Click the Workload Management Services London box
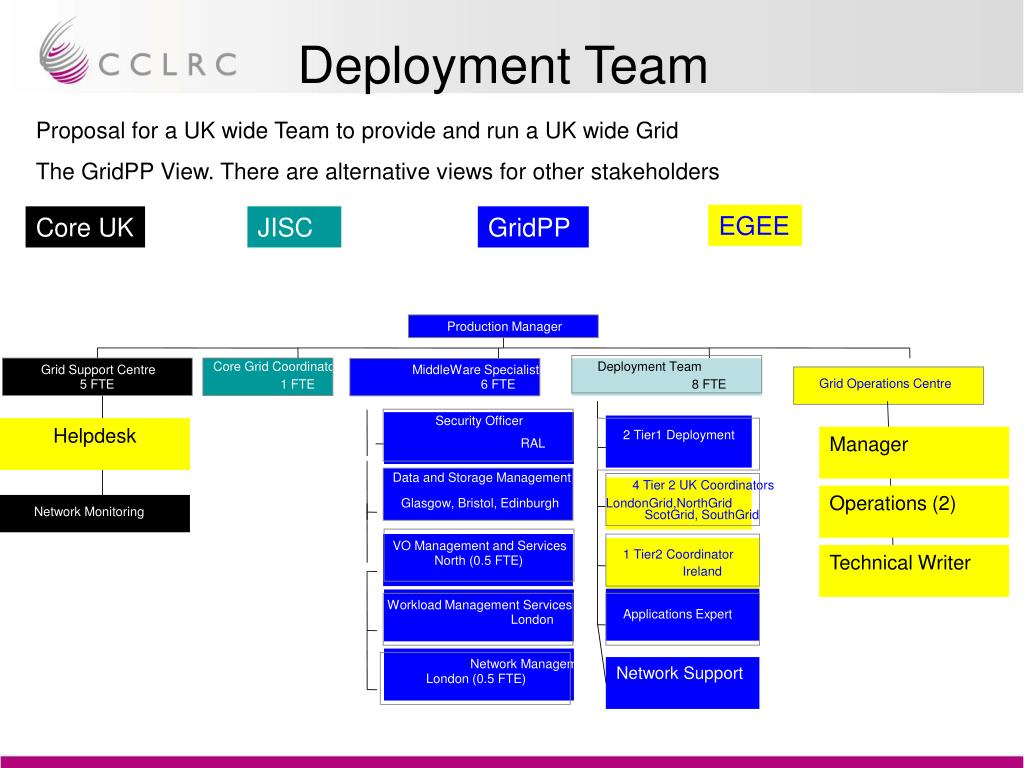Image resolution: width=1024 pixels, height=768 pixels. pyautogui.click(x=478, y=616)
